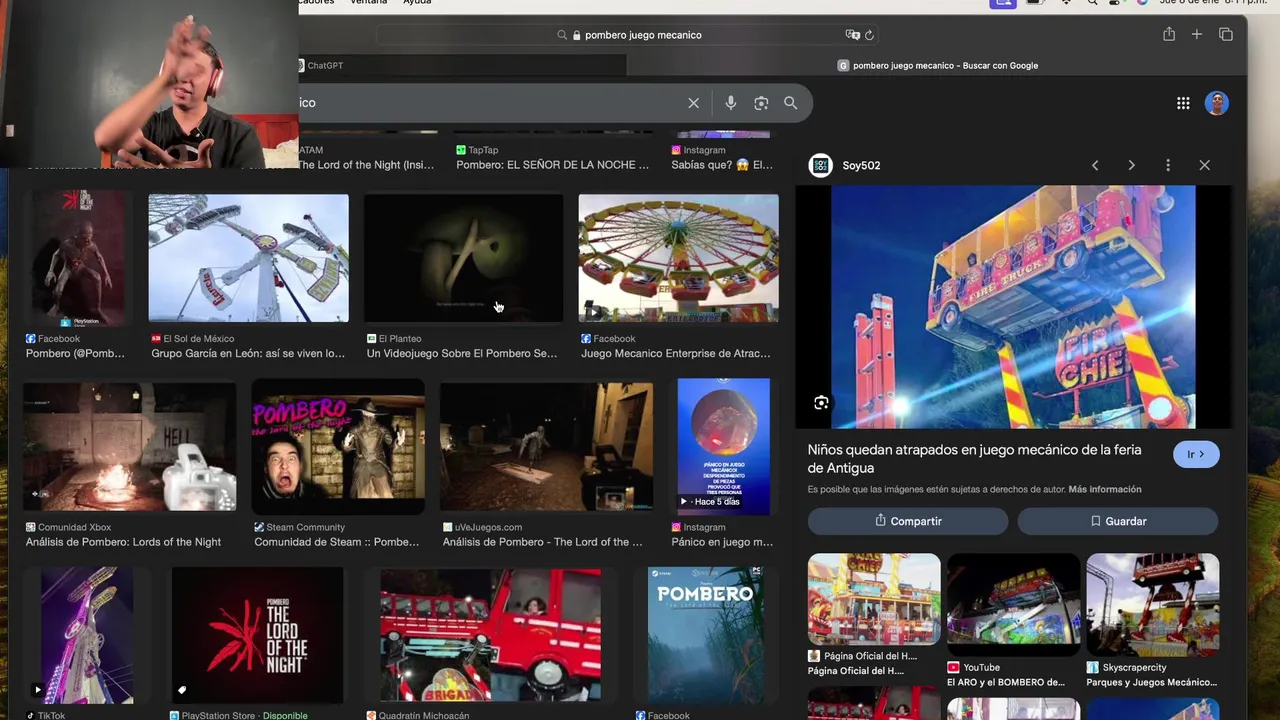Visit the source with the Ir button
This screenshot has width=1280, height=720.
(x=1196, y=454)
